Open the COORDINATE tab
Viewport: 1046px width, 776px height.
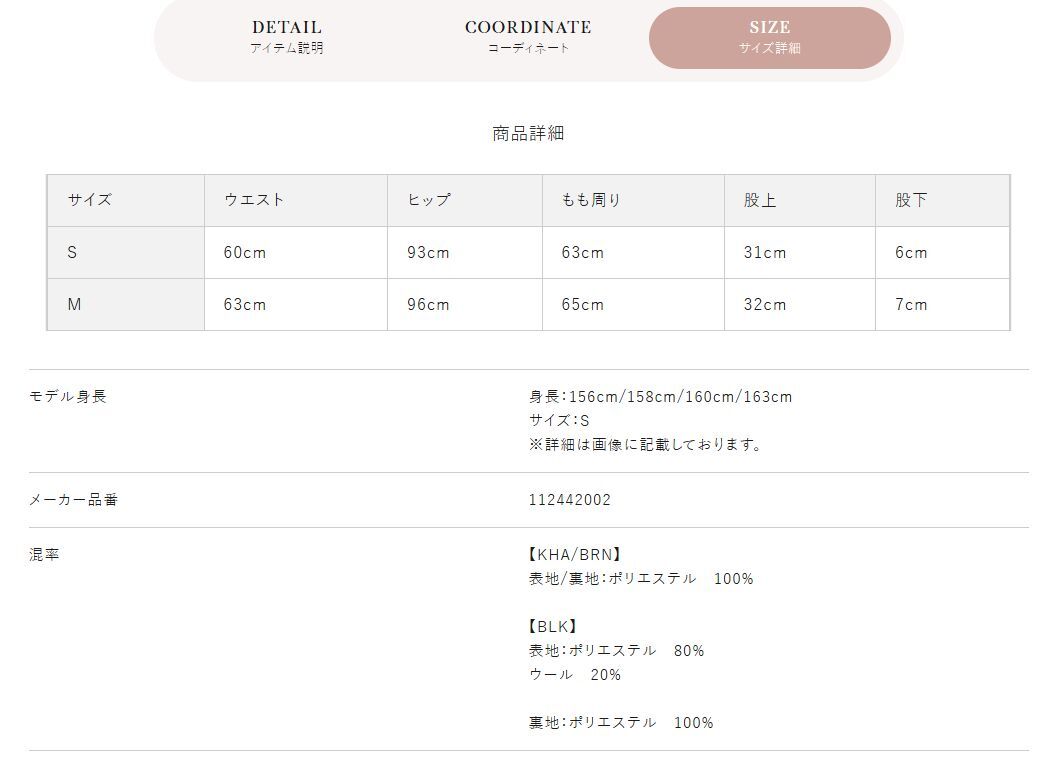(528, 37)
